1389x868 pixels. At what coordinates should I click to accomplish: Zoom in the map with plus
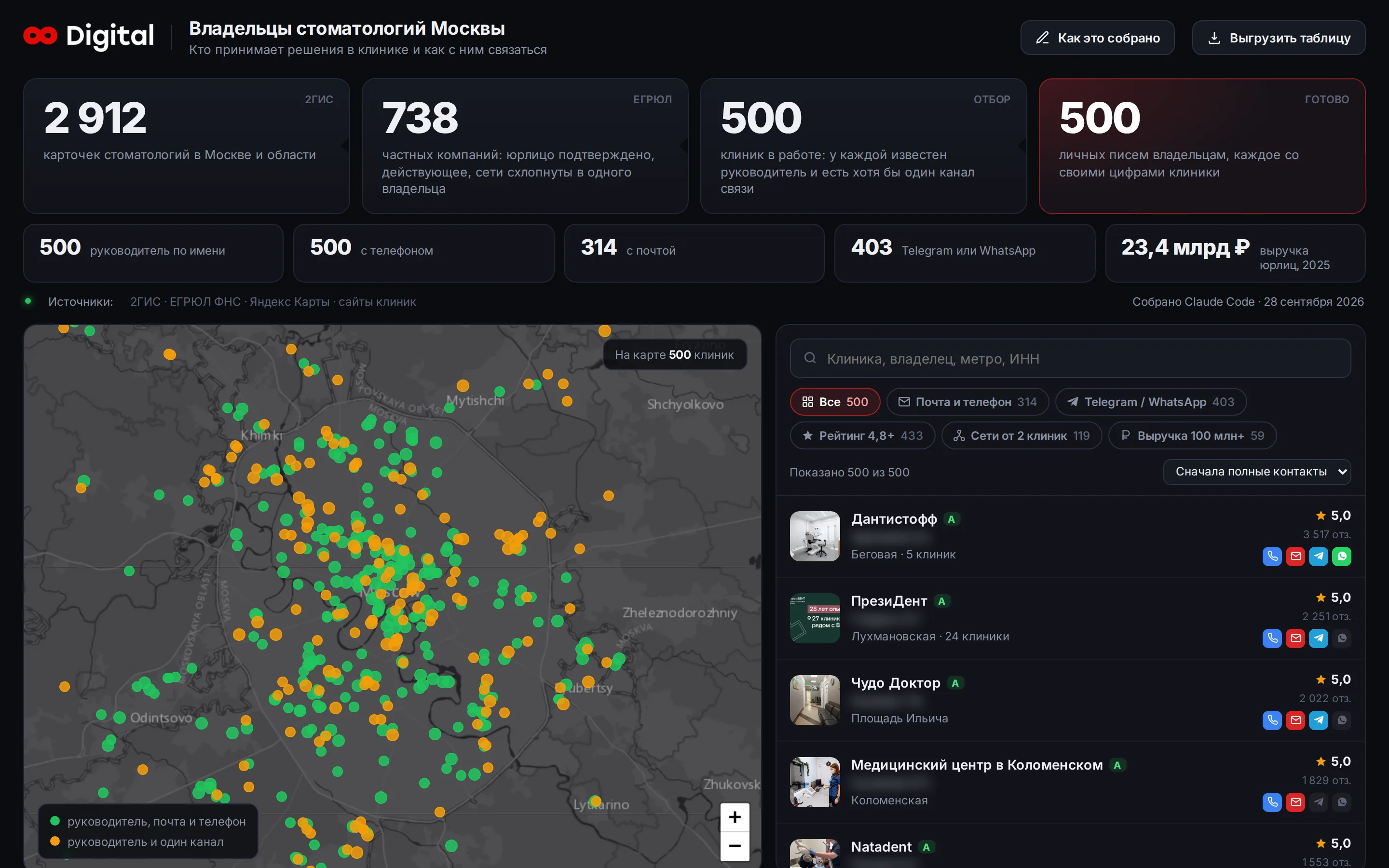coord(735,817)
